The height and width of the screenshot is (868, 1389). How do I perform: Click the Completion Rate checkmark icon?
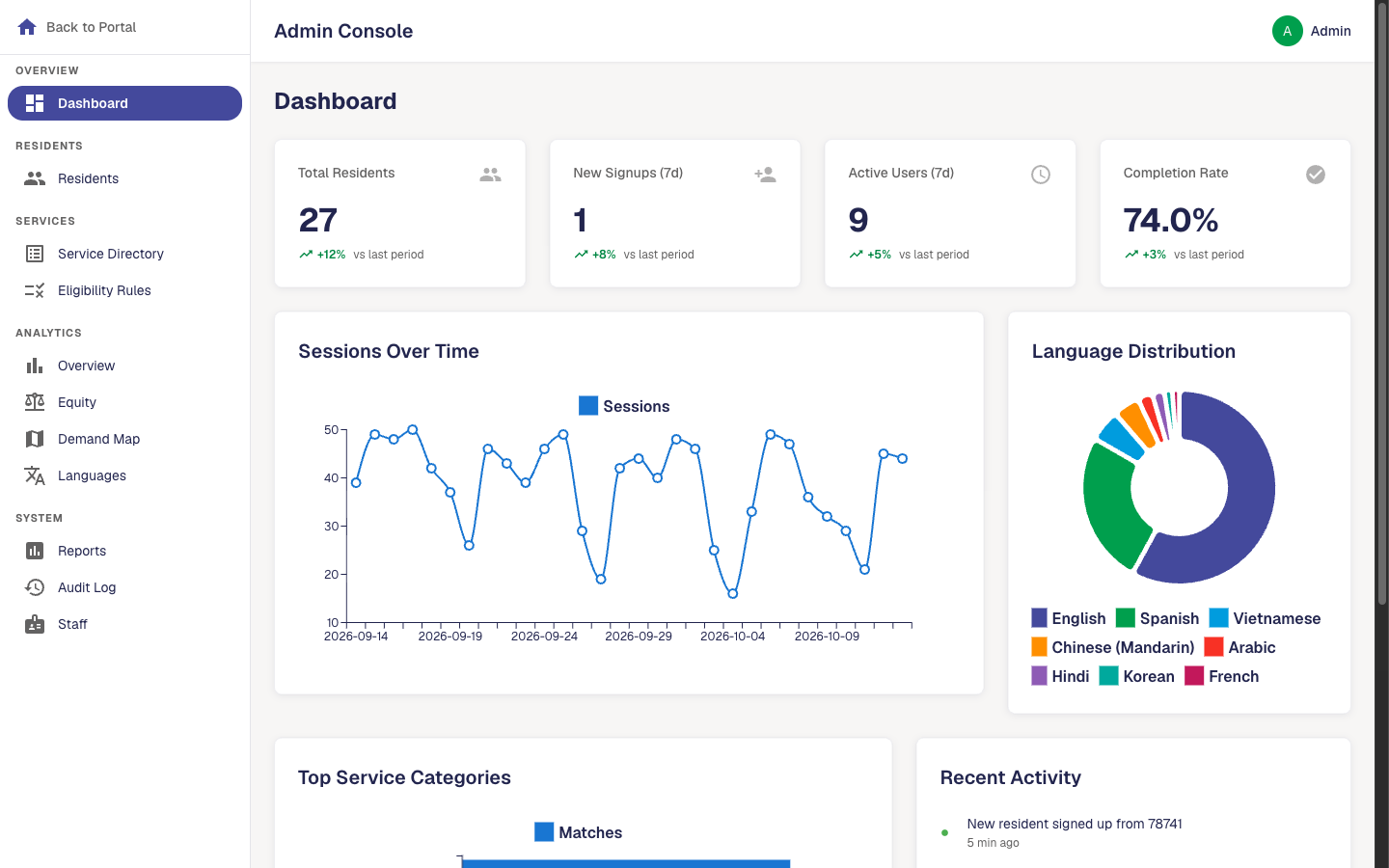pyautogui.click(x=1316, y=175)
